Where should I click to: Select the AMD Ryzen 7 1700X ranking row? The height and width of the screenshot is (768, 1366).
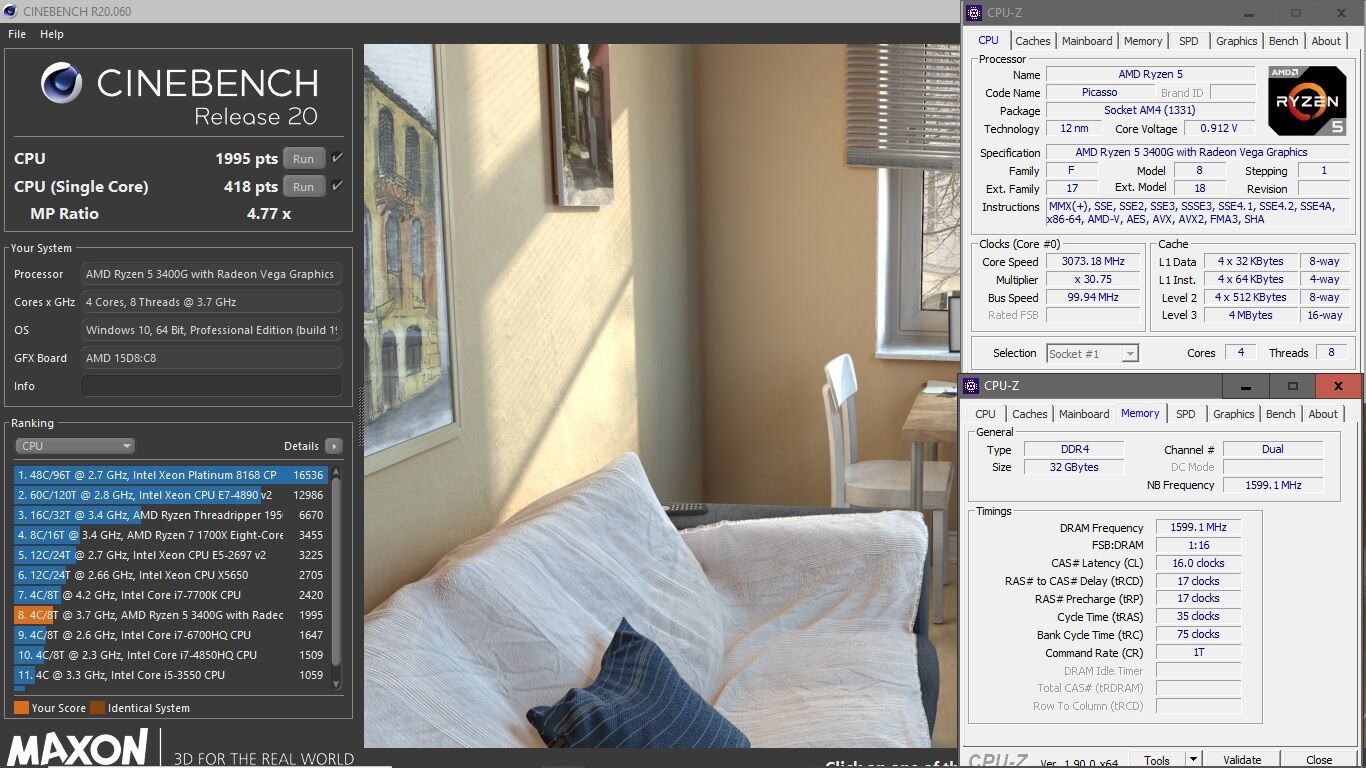click(171, 535)
